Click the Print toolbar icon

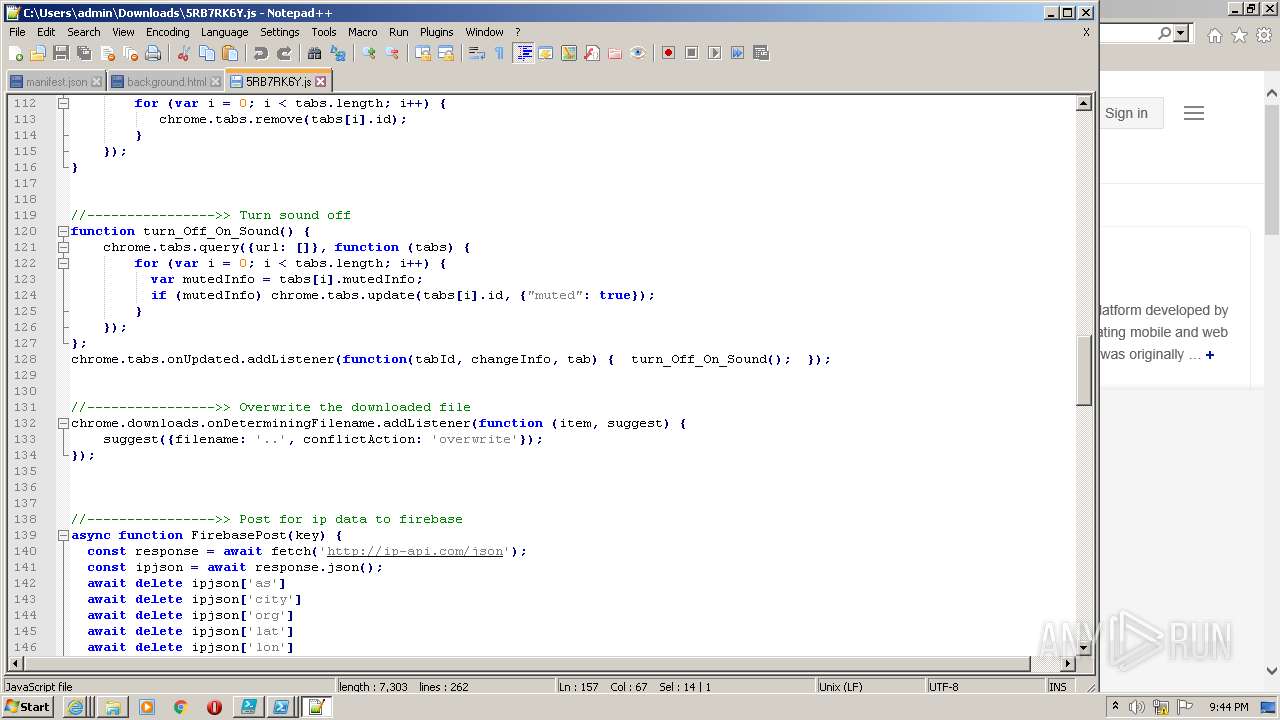[x=153, y=53]
